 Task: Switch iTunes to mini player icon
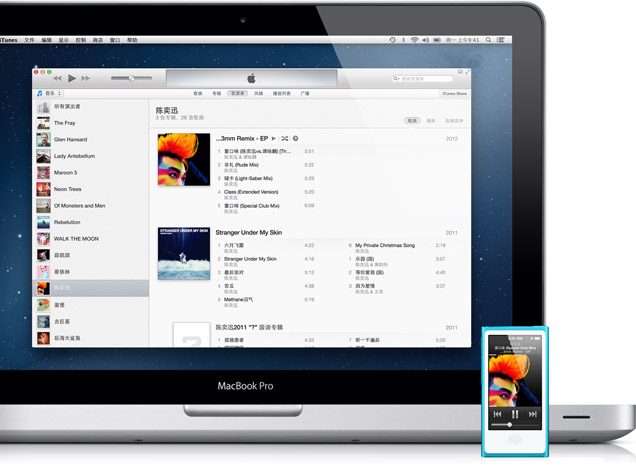pos(460,72)
